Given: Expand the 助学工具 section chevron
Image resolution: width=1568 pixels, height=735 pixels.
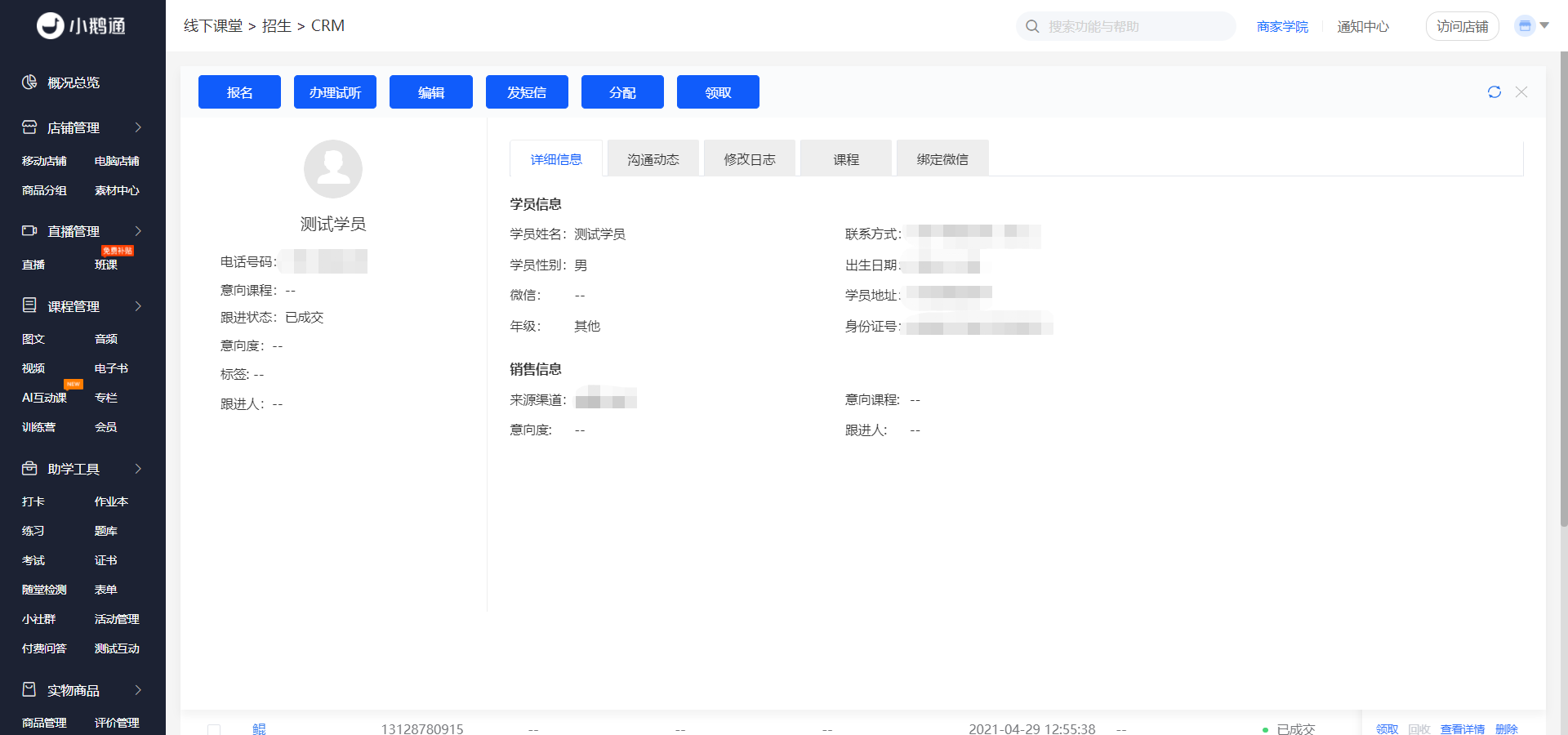Looking at the screenshot, I should (138, 469).
